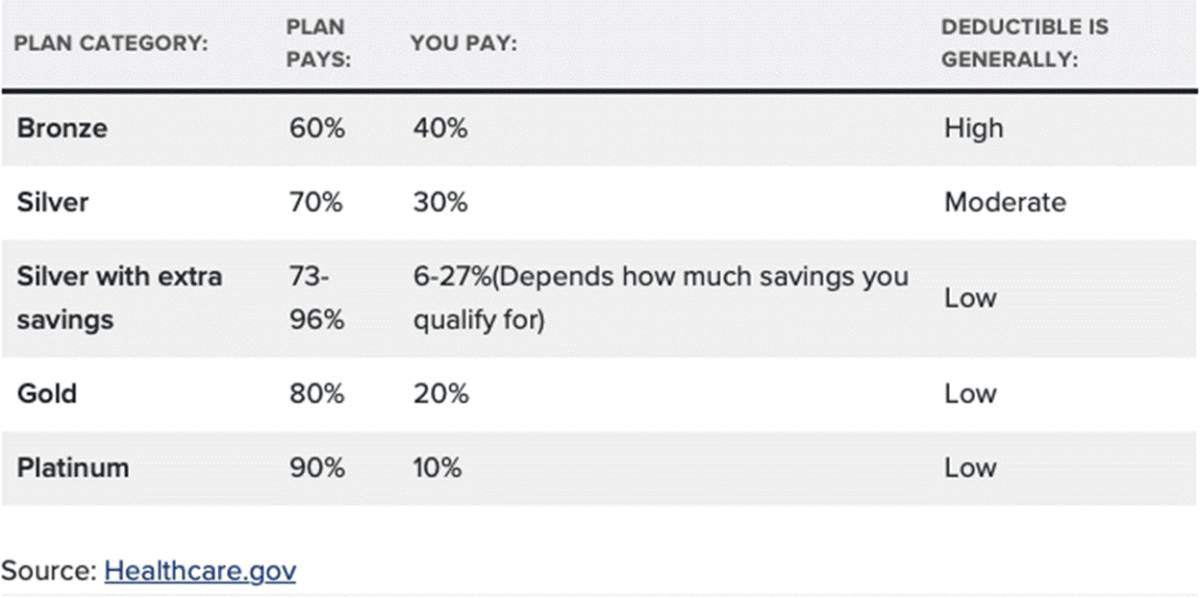Click the 90% plan pays value
Viewport: 1200px width, 598px height.
pyautogui.click(x=317, y=468)
